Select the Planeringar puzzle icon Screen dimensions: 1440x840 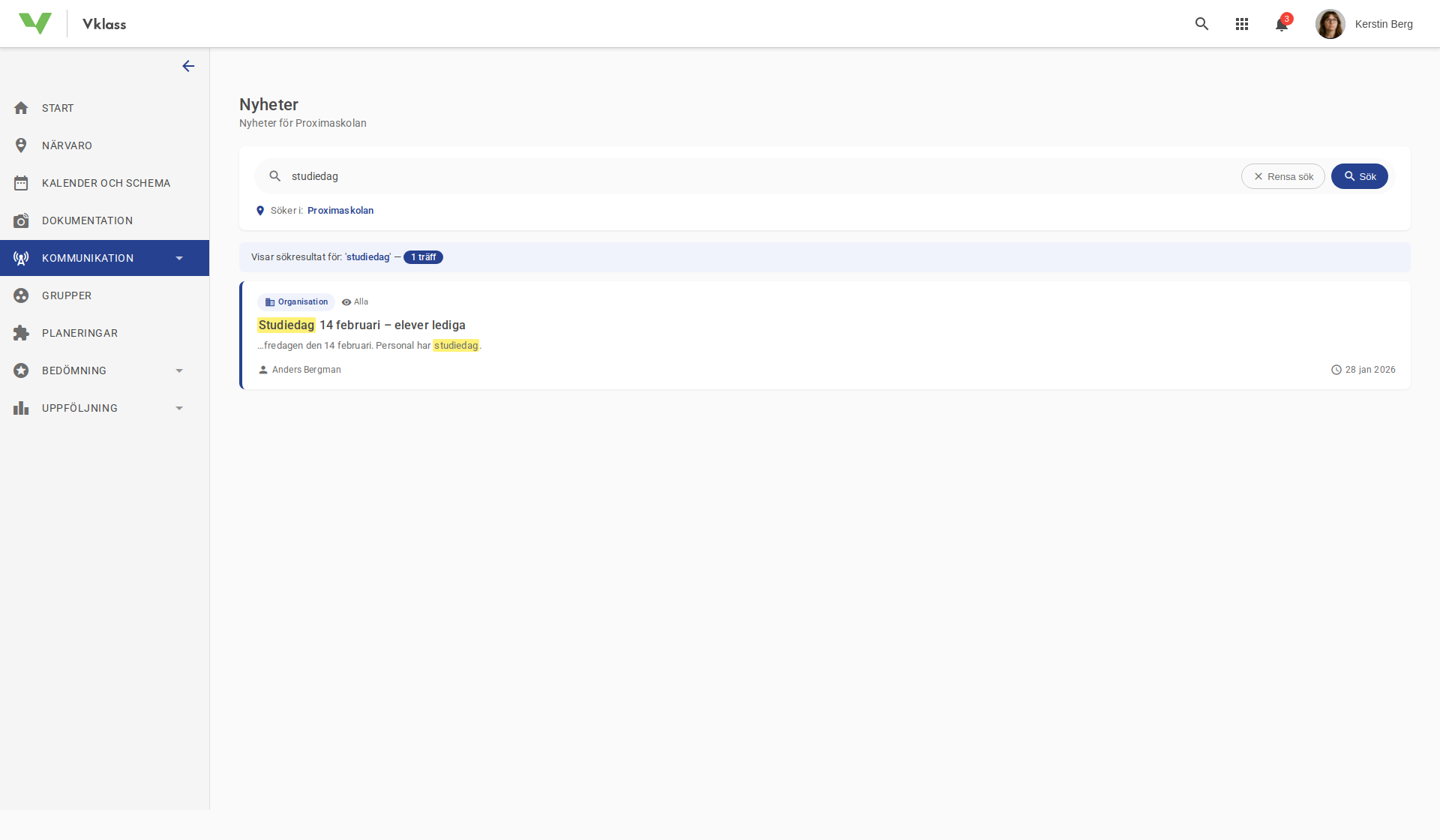coord(22,332)
